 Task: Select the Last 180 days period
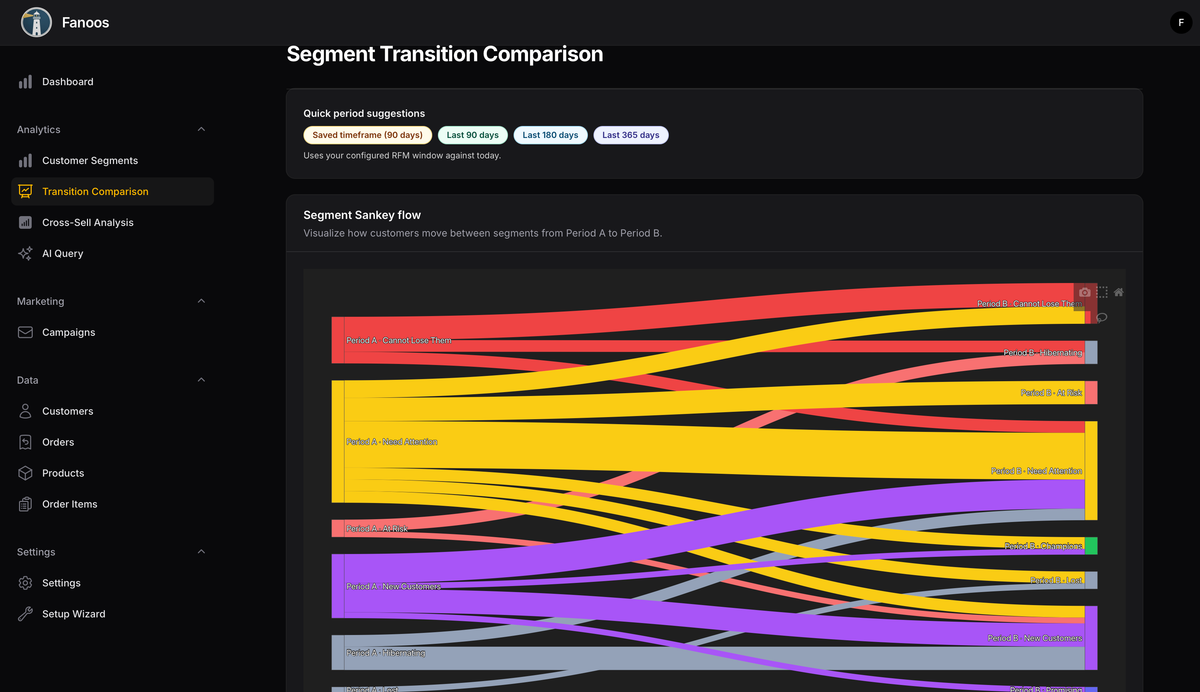550,135
